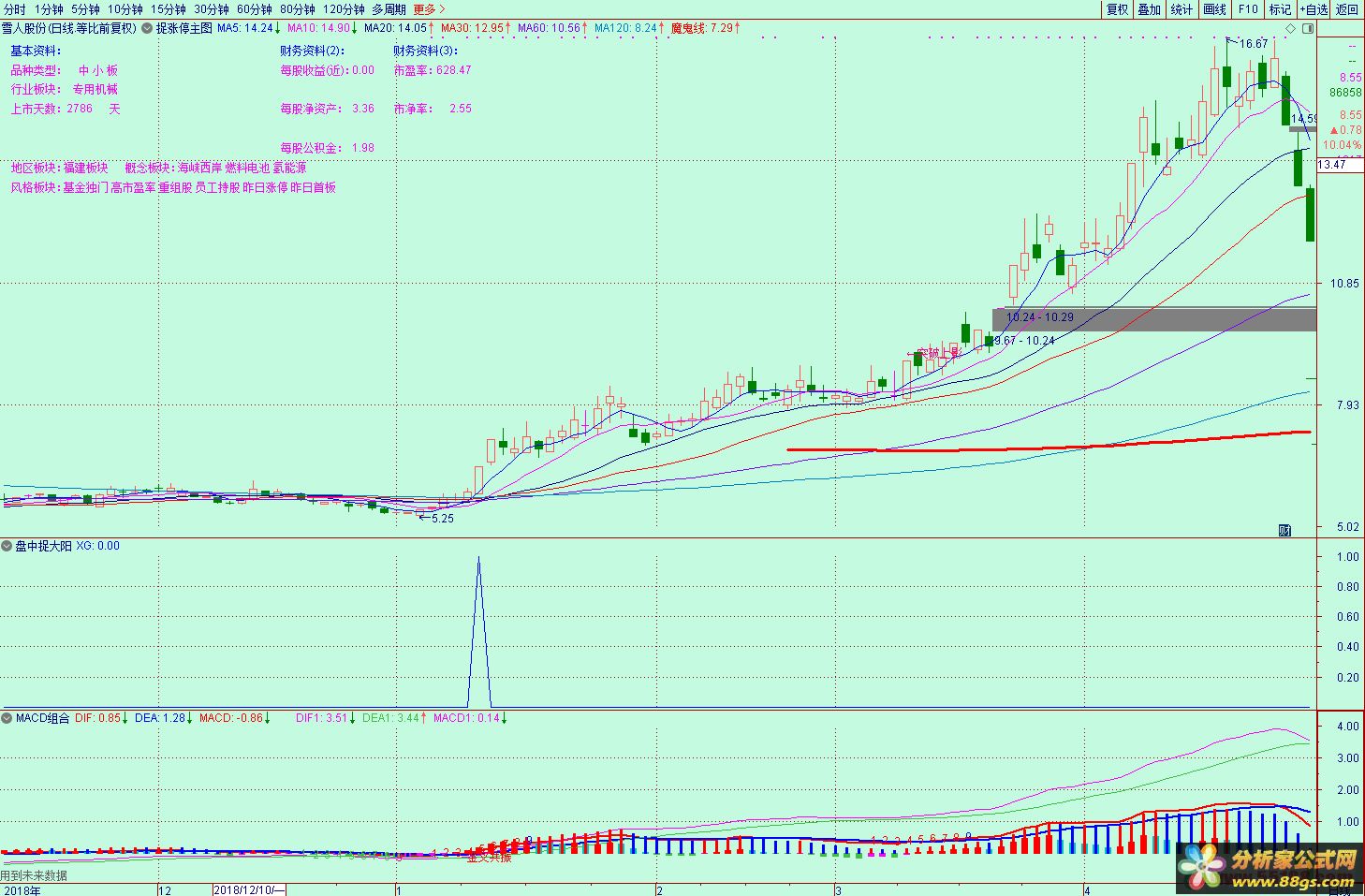This screenshot has width=1365, height=896.
Task: Click the 金叉共振 signal label
Action: coord(490,857)
